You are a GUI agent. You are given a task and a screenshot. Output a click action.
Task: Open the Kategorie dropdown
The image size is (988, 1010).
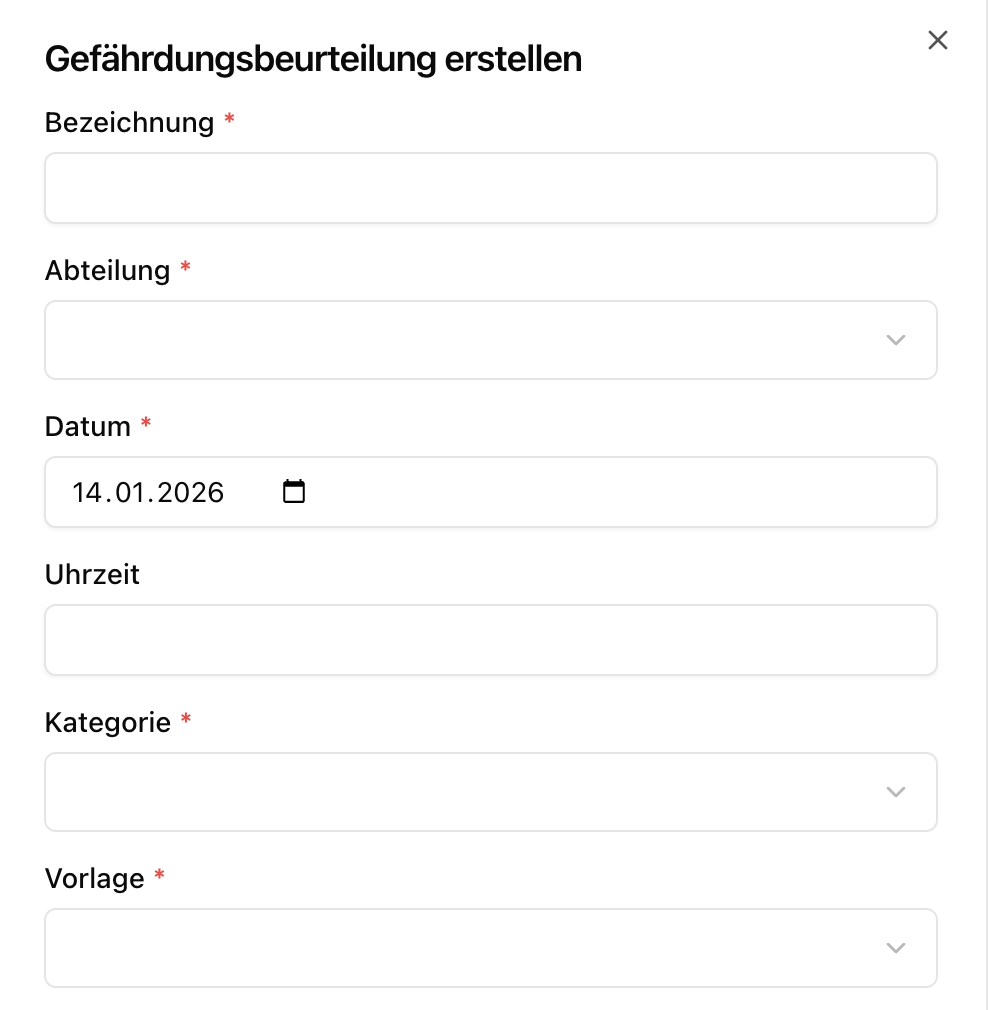(490, 792)
